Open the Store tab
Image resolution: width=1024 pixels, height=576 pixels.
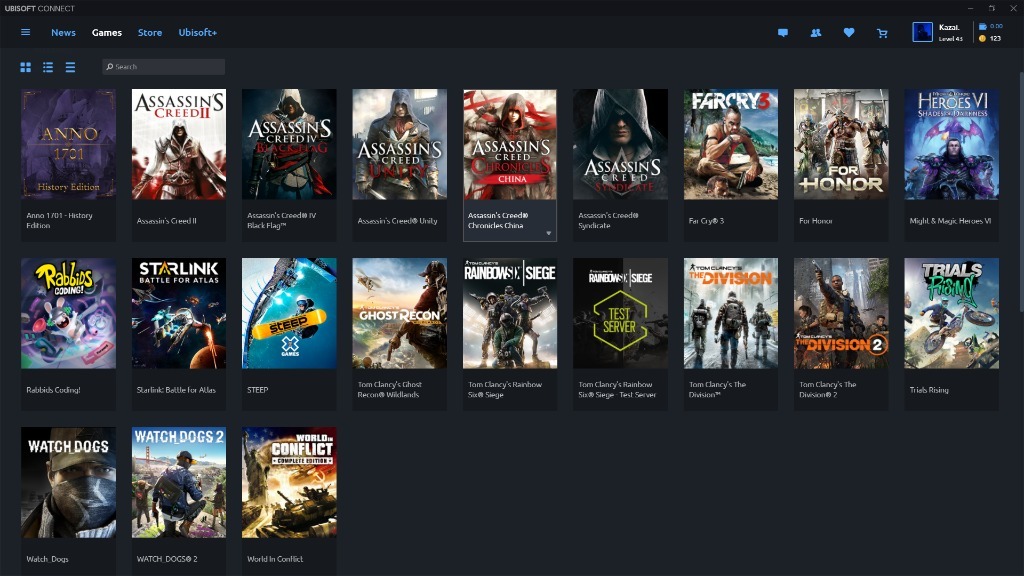pyautogui.click(x=150, y=32)
